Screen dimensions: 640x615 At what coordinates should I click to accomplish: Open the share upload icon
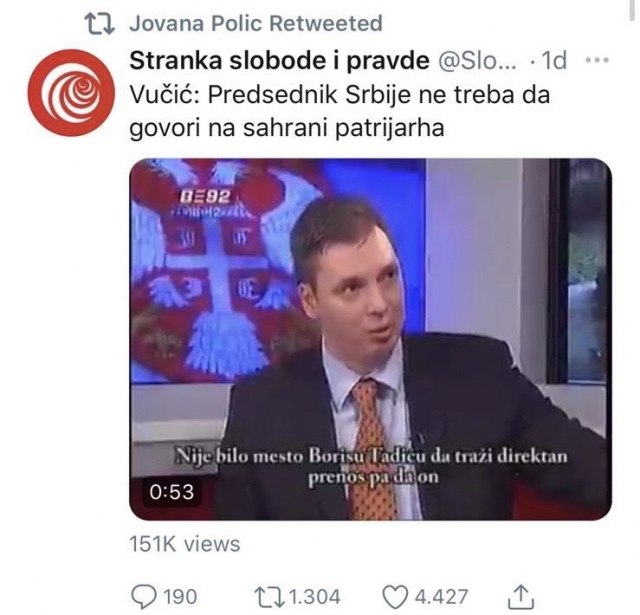pos(521,597)
